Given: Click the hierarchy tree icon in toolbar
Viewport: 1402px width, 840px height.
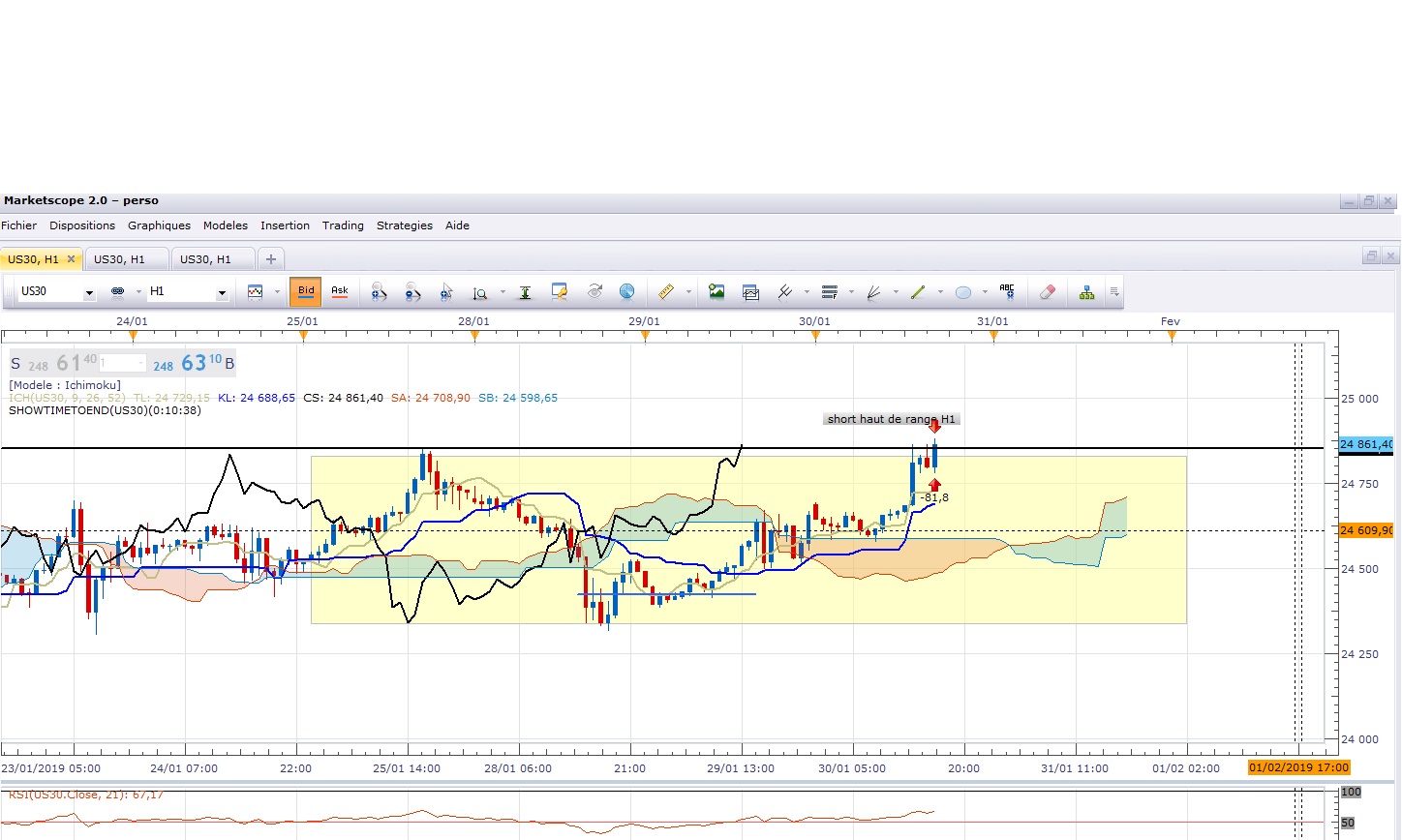Looking at the screenshot, I should pos(1086,292).
